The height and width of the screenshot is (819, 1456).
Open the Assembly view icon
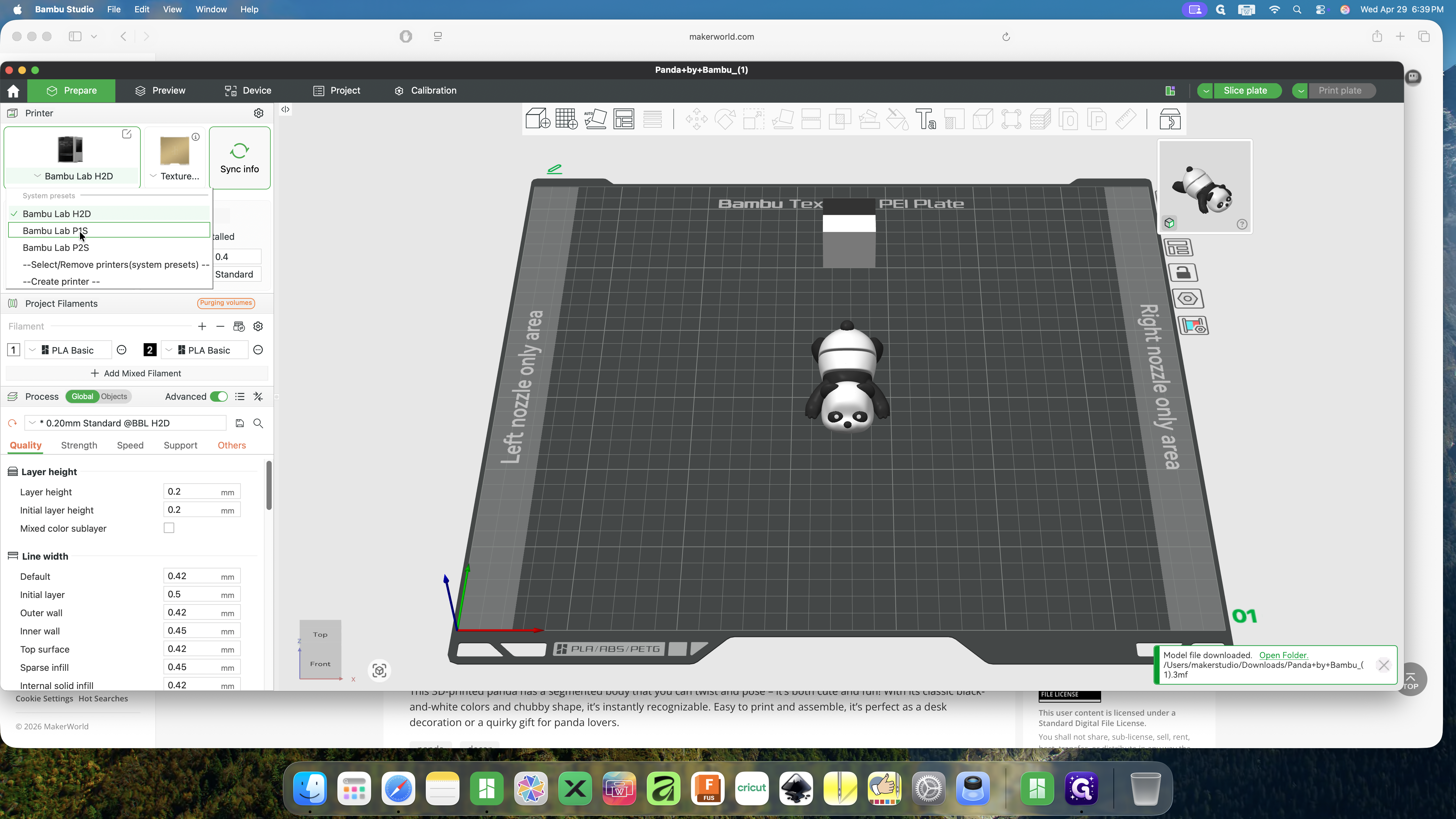1169,119
